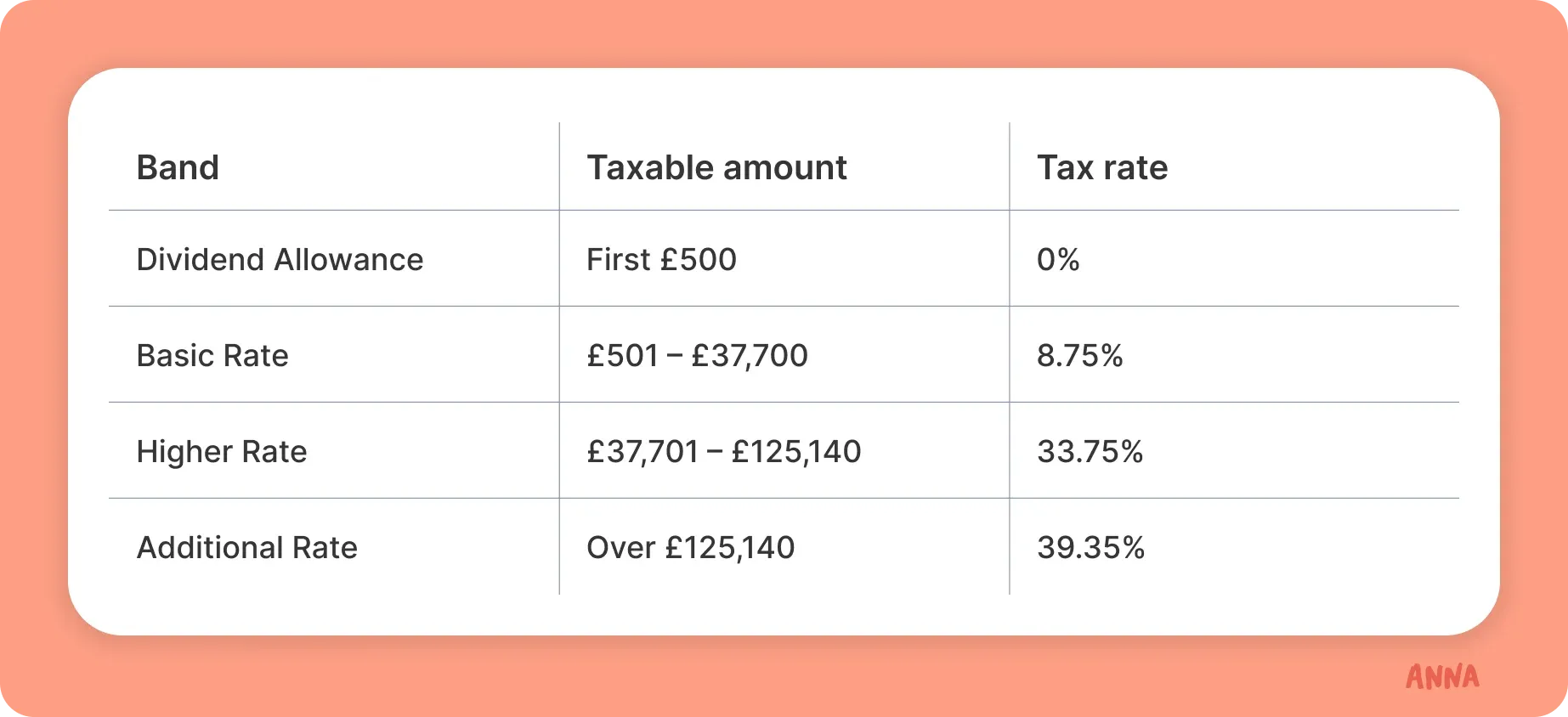Select the Over £125,140 cell
Image resolution: width=1568 pixels, height=717 pixels.
pos(690,547)
